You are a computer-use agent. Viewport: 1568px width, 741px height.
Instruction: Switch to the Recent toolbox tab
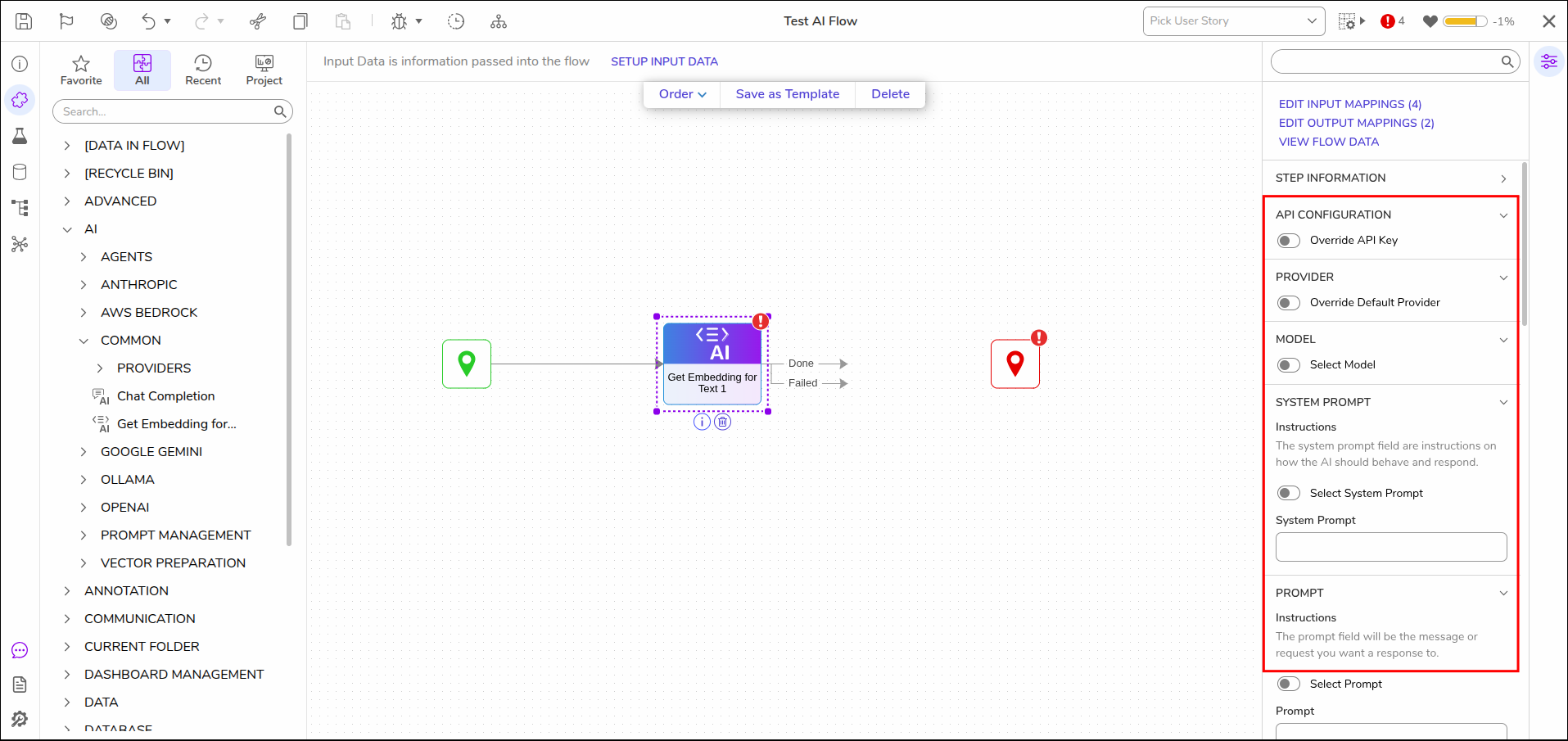coord(203,70)
